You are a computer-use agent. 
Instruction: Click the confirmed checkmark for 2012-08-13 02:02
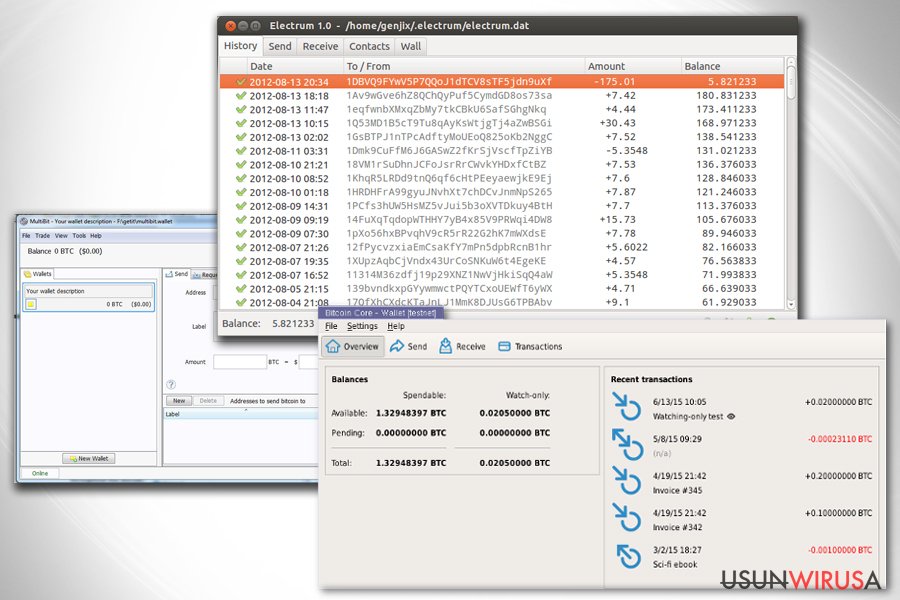pyautogui.click(x=241, y=137)
